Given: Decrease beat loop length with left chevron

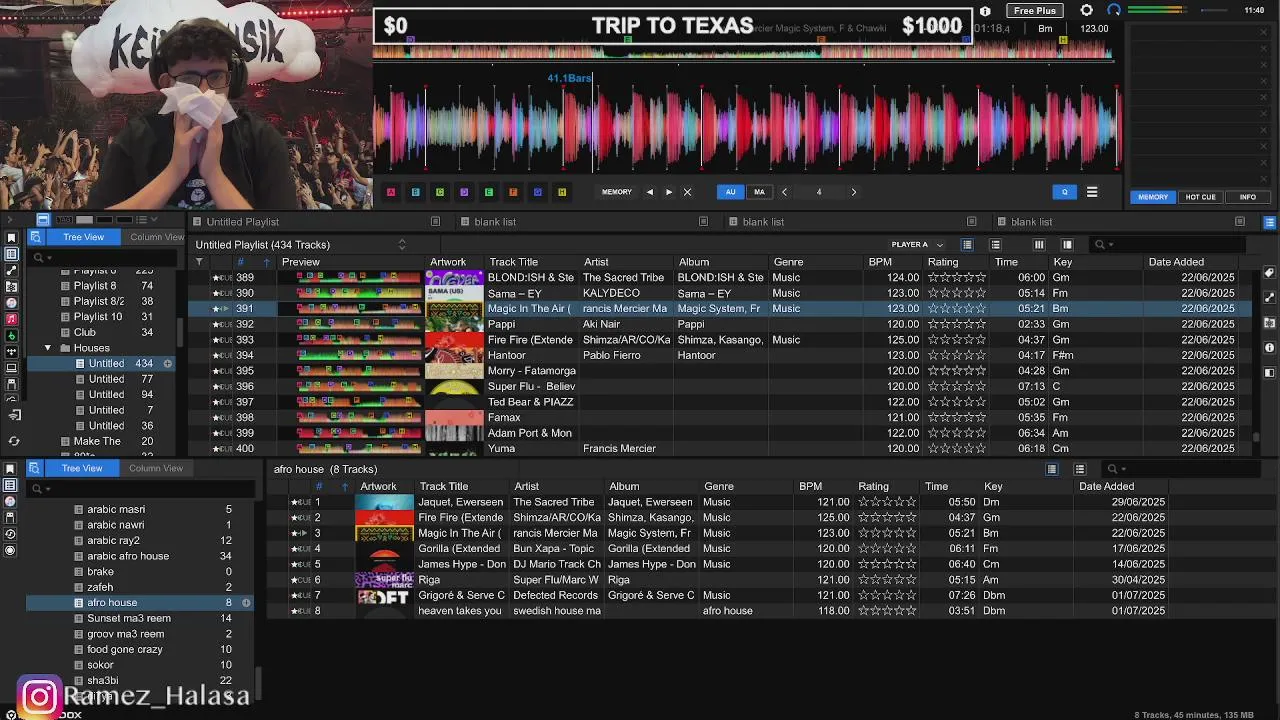Looking at the screenshot, I should point(784,192).
